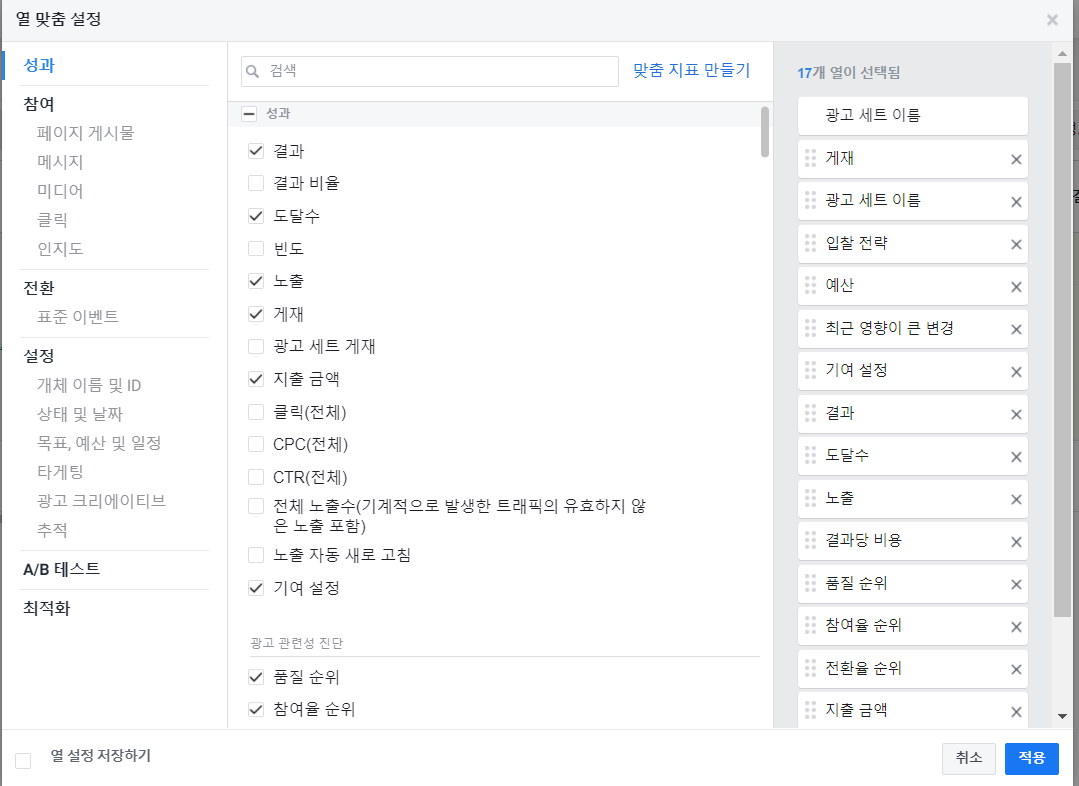This screenshot has width=1079, height=786.
Task: Click the 취소 button
Action: [969, 758]
